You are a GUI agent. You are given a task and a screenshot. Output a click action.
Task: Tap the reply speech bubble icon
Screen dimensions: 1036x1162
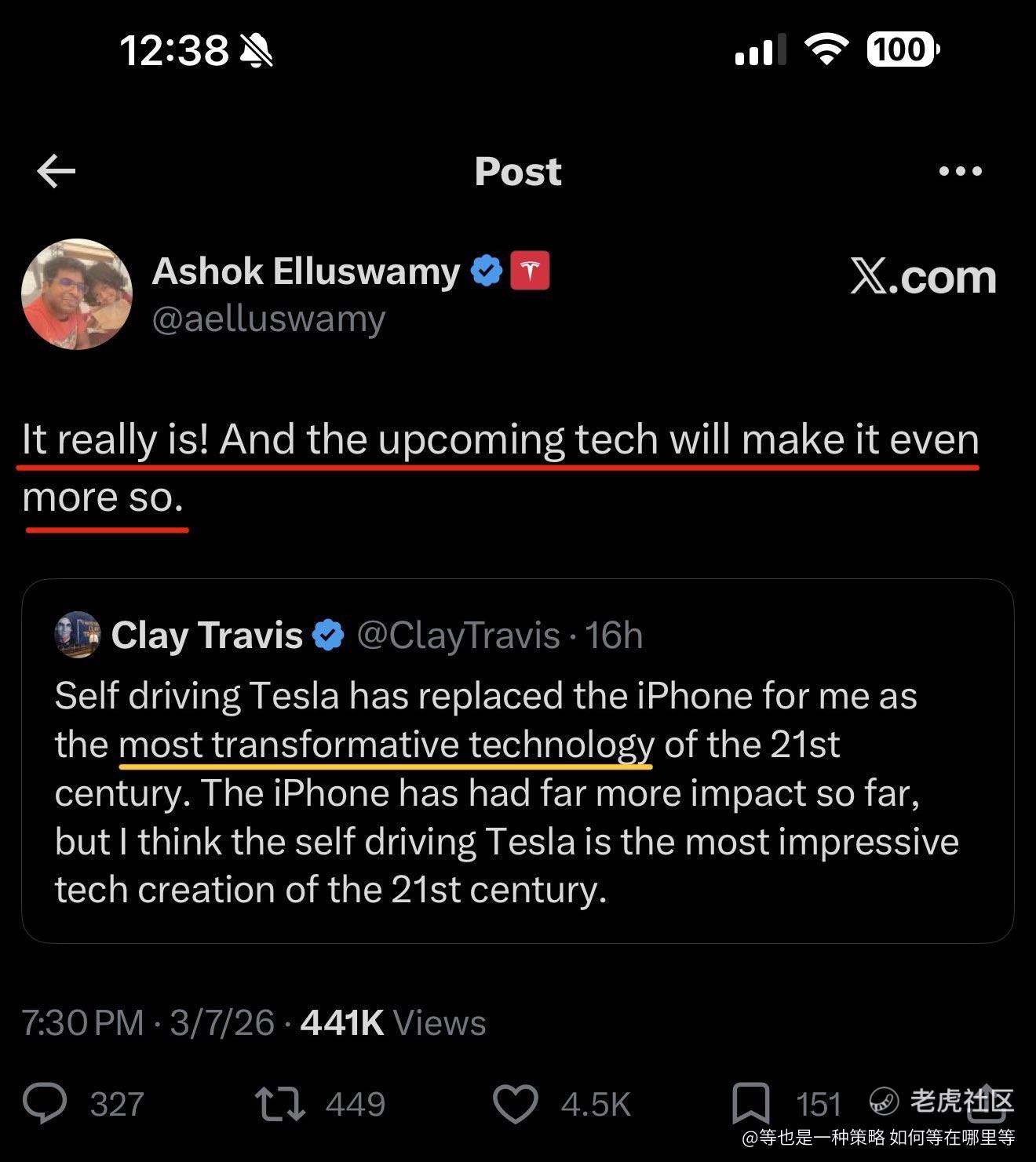click(x=46, y=1103)
